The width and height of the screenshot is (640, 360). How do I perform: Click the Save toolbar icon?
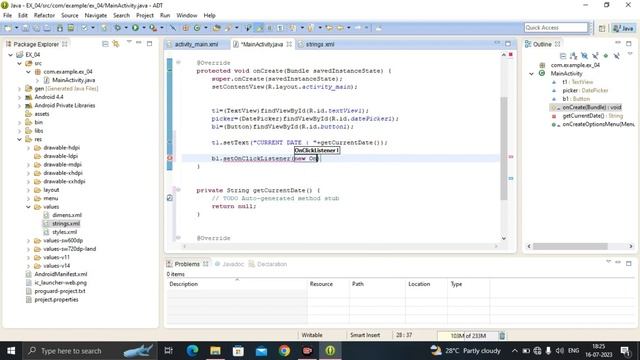pyautogui.click(x=25, y=28)
